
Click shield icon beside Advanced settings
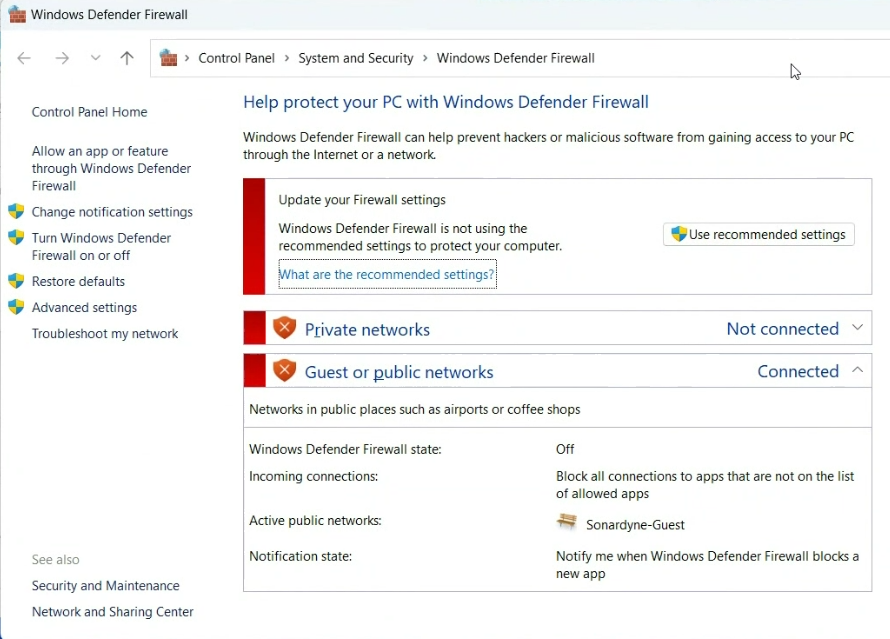point(16,306)
